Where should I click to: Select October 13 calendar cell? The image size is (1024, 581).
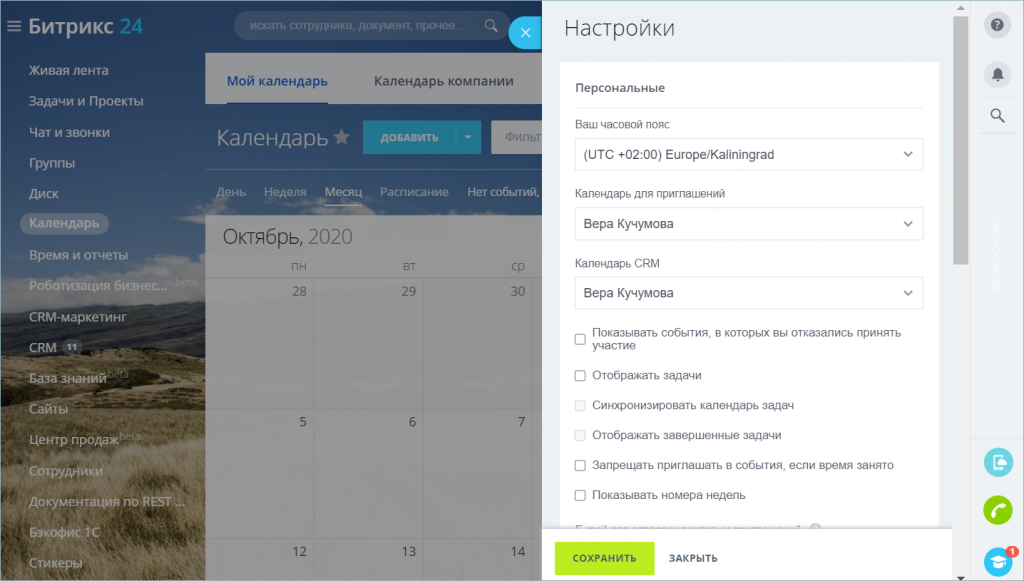(x=369, y=560)
